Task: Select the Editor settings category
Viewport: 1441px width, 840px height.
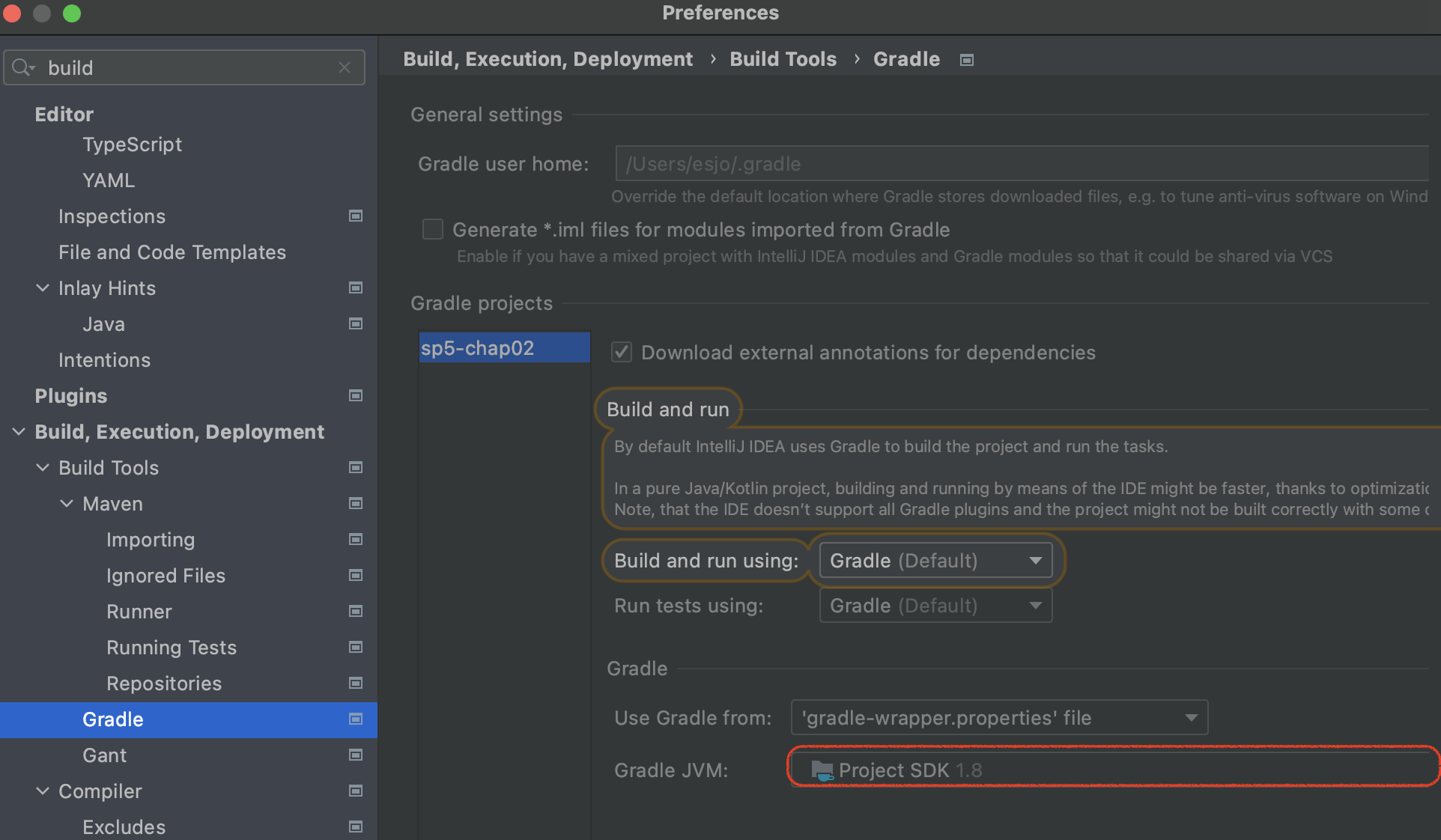Action: point(64,114)
